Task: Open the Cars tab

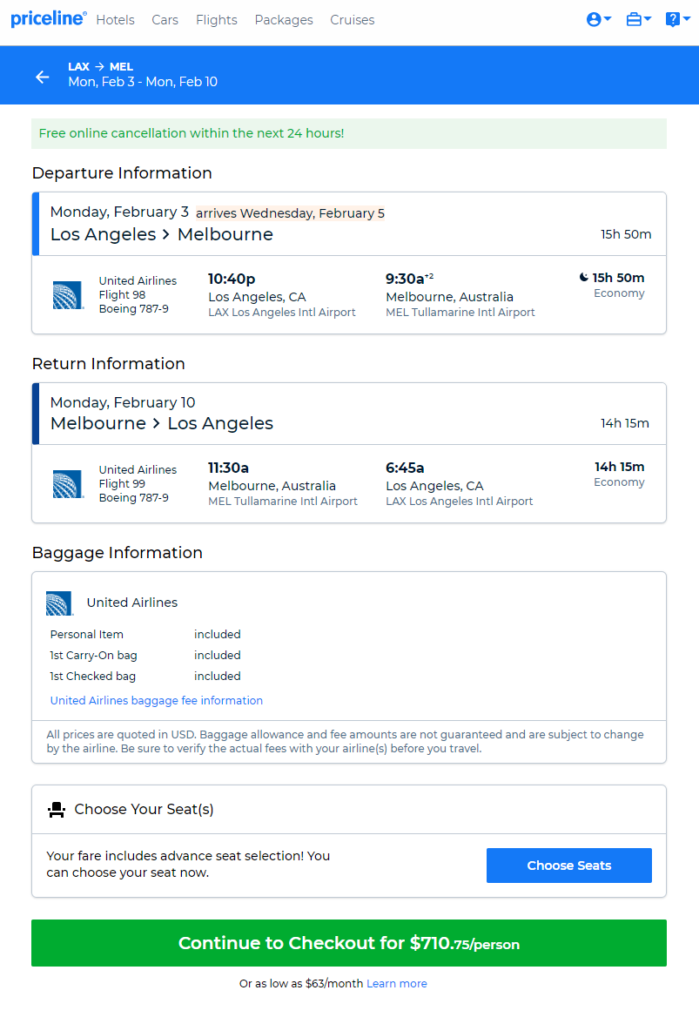Action: pos(165,20)
